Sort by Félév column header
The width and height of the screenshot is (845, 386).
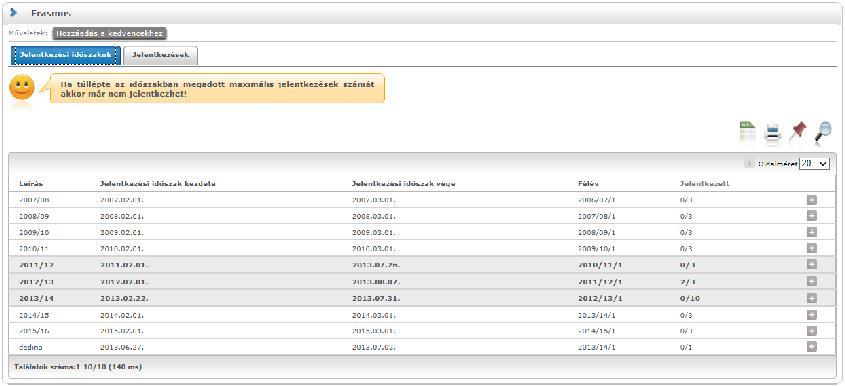pos(588,184)
